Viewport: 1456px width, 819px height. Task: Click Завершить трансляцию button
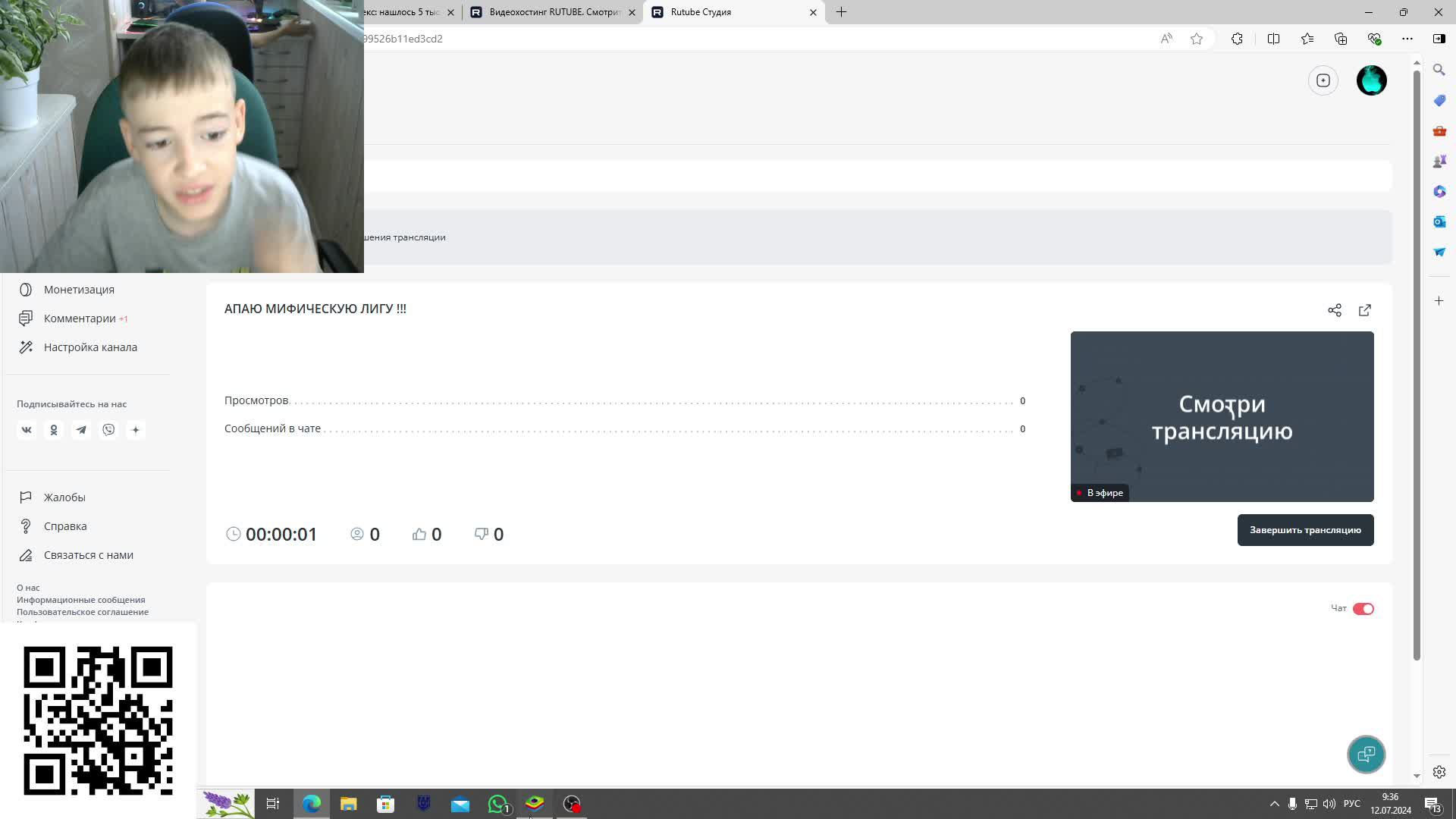(1305, 530)
